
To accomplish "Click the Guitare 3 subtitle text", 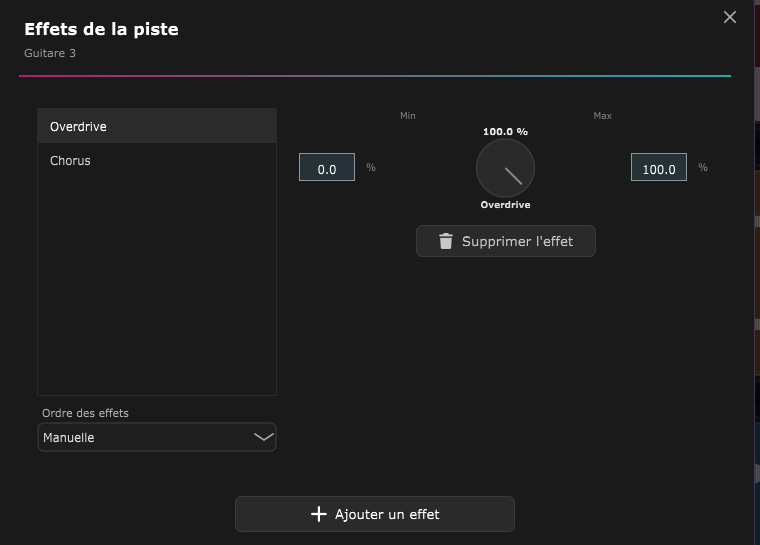I will pos(50,53).
